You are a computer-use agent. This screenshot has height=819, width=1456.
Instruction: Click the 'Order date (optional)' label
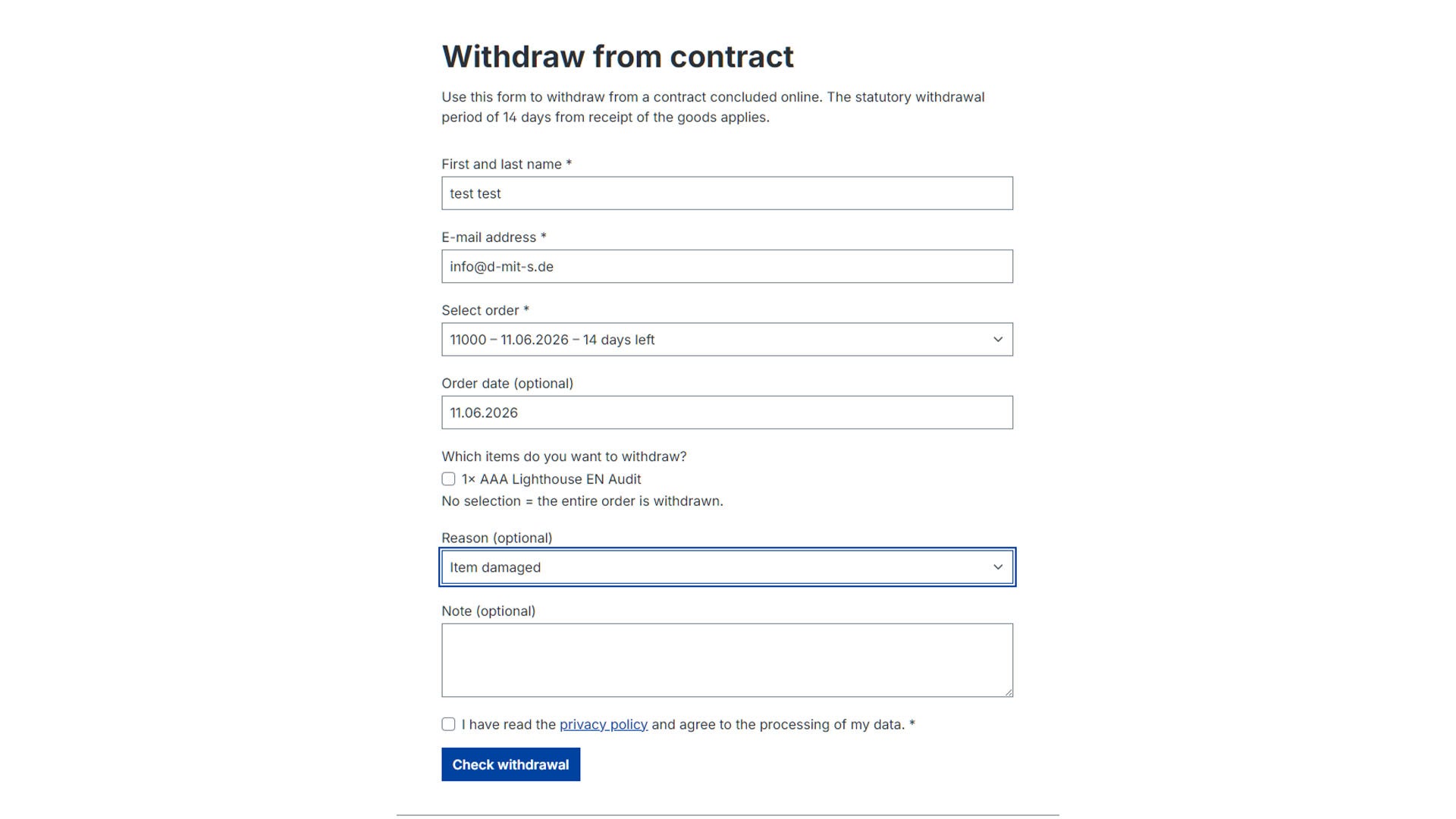point(507,384)
